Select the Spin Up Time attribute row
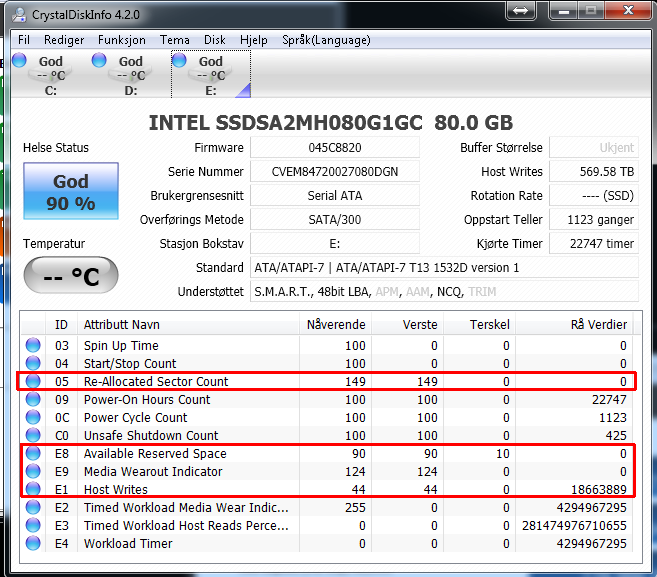 click(327, 345)
